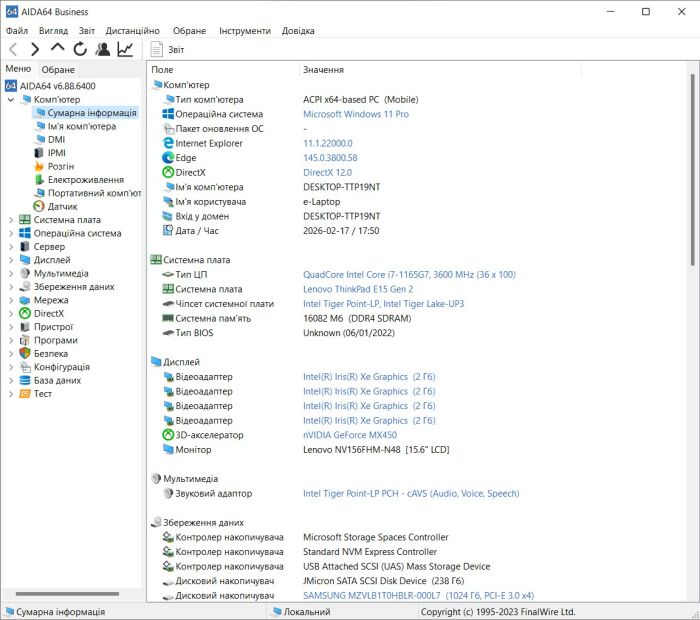Go up one level with Up arrow

tap(58, 48)
